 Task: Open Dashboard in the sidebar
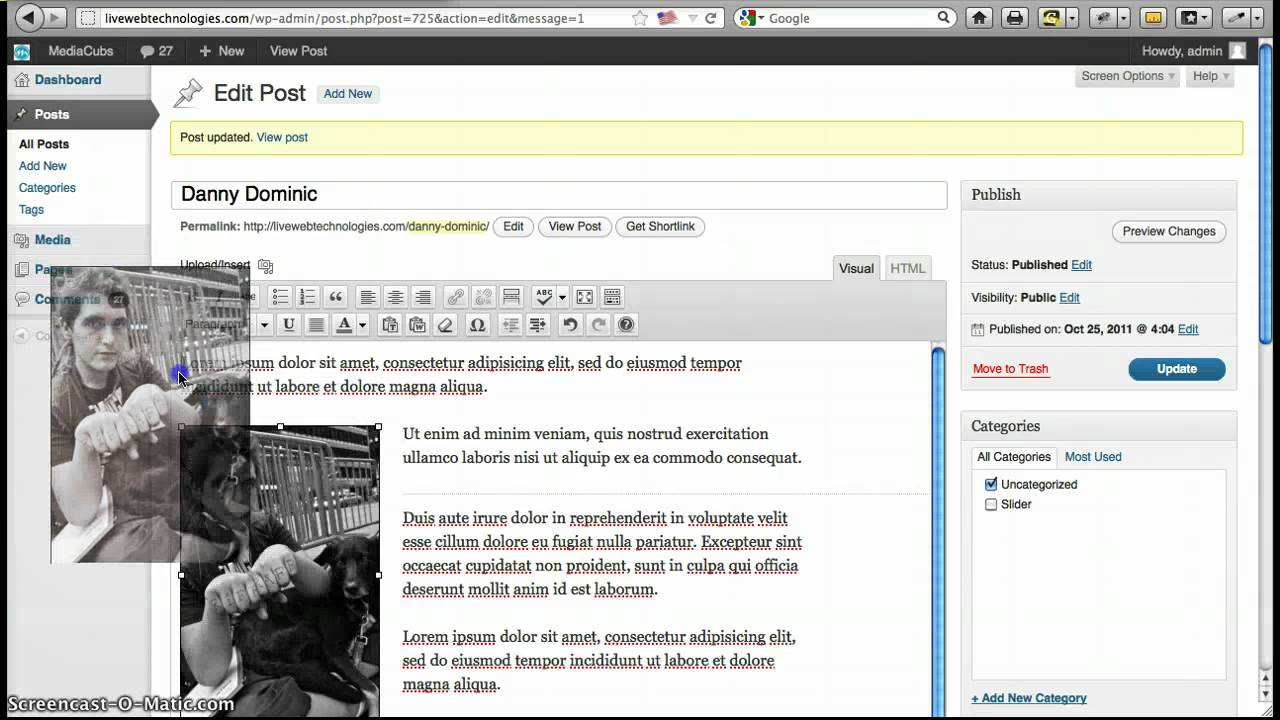[68, 80]
